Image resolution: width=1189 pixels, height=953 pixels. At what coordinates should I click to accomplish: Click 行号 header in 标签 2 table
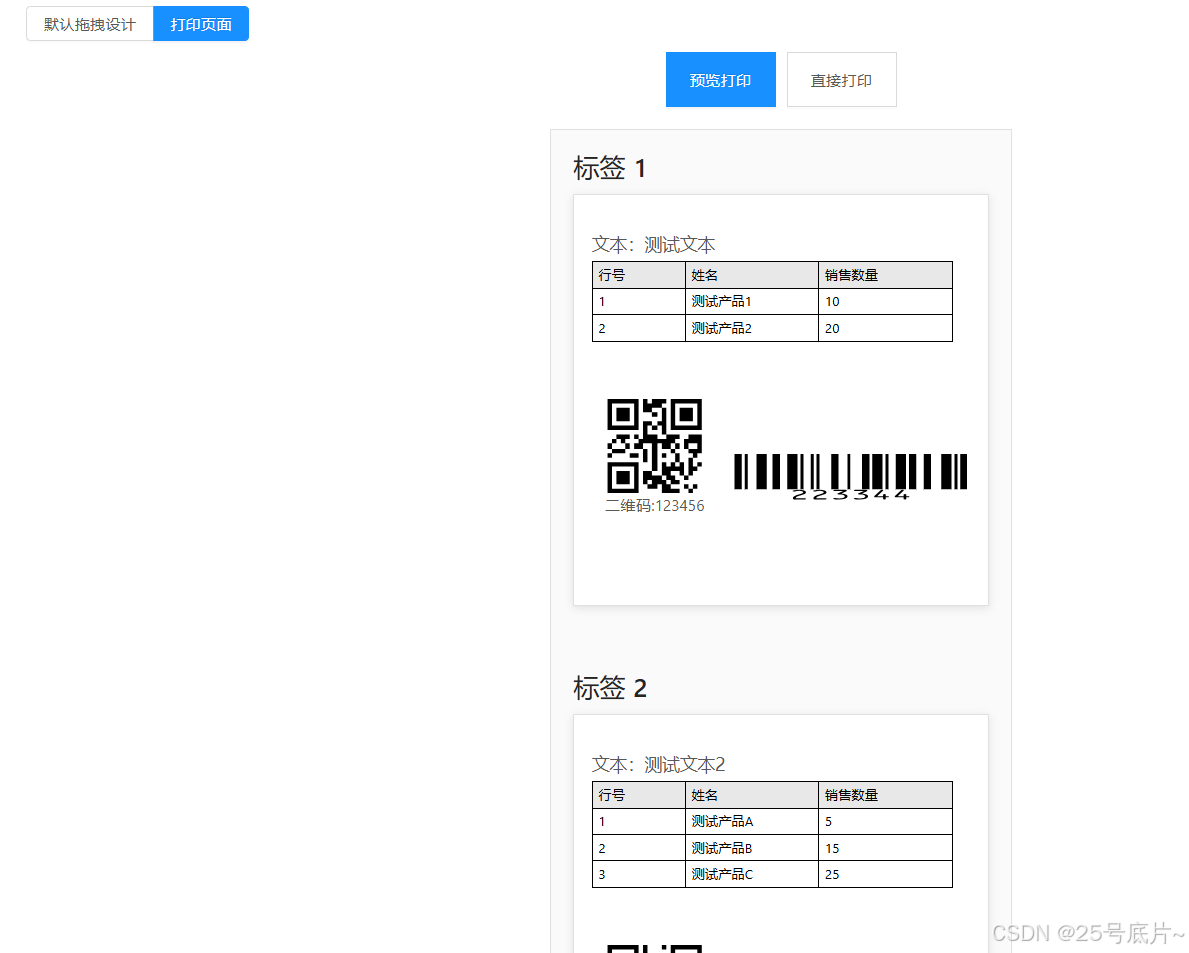coord(638,795)
